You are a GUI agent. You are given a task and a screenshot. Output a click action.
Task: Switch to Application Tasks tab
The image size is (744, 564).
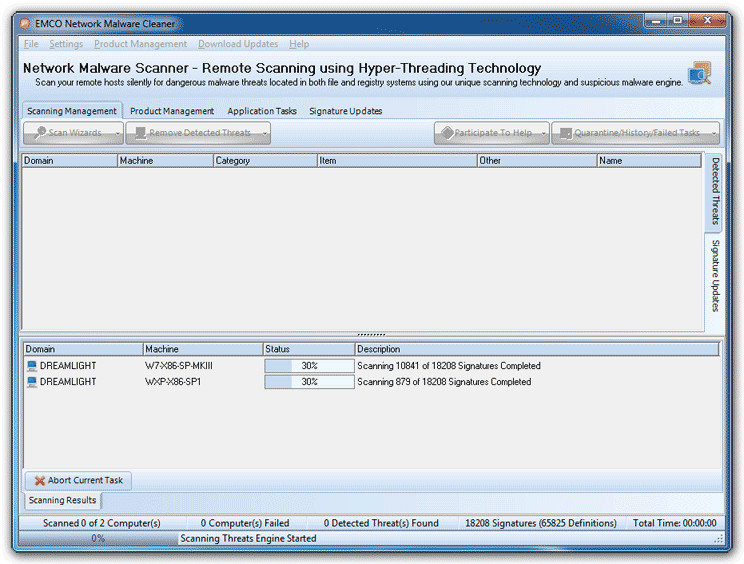[x=262, y=111]
